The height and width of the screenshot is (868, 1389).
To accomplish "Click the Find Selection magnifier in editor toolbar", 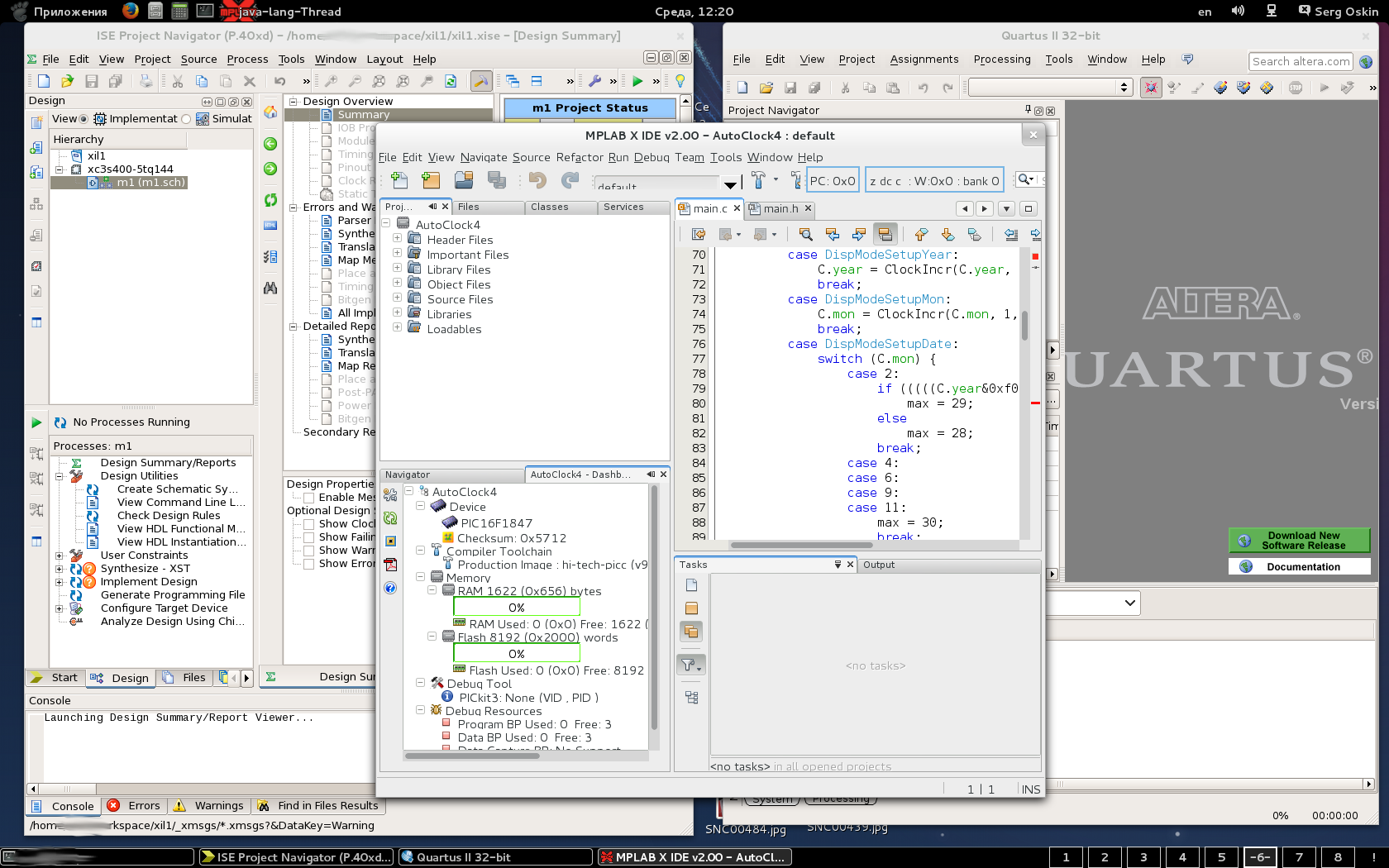I will (805, 235).
